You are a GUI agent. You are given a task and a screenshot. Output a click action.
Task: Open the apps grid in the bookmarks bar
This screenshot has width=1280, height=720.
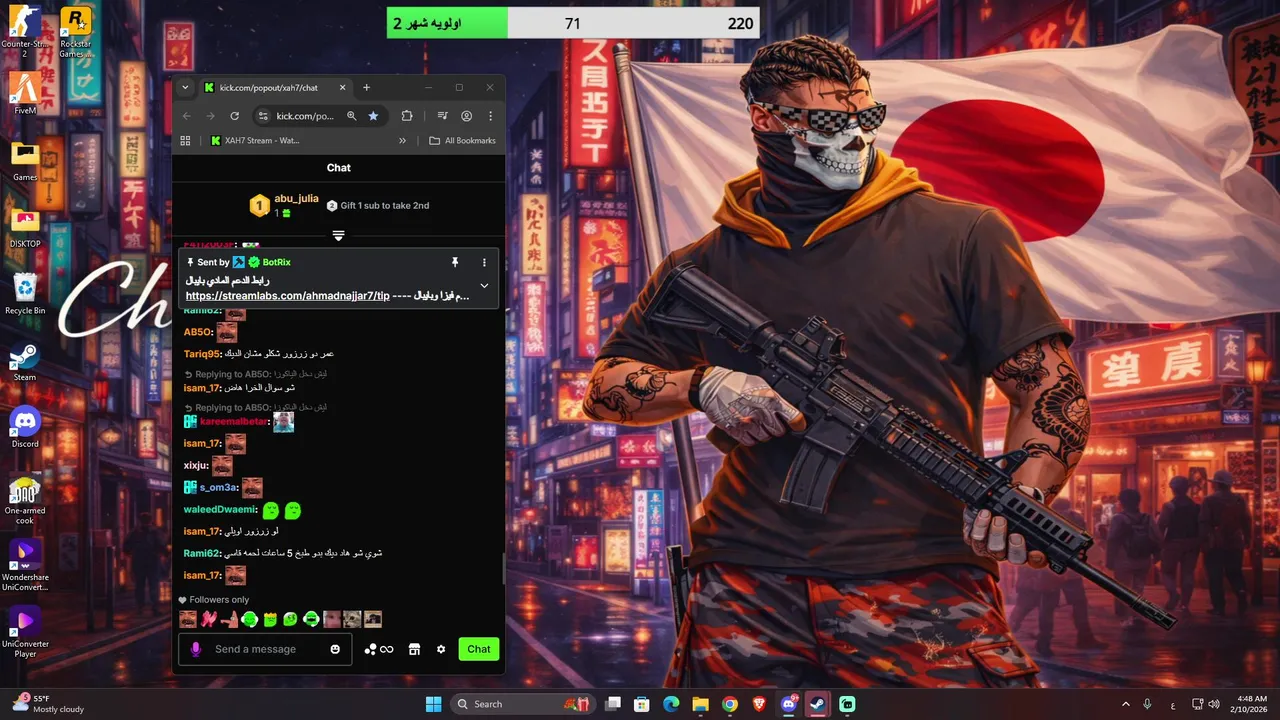point(186,141)
